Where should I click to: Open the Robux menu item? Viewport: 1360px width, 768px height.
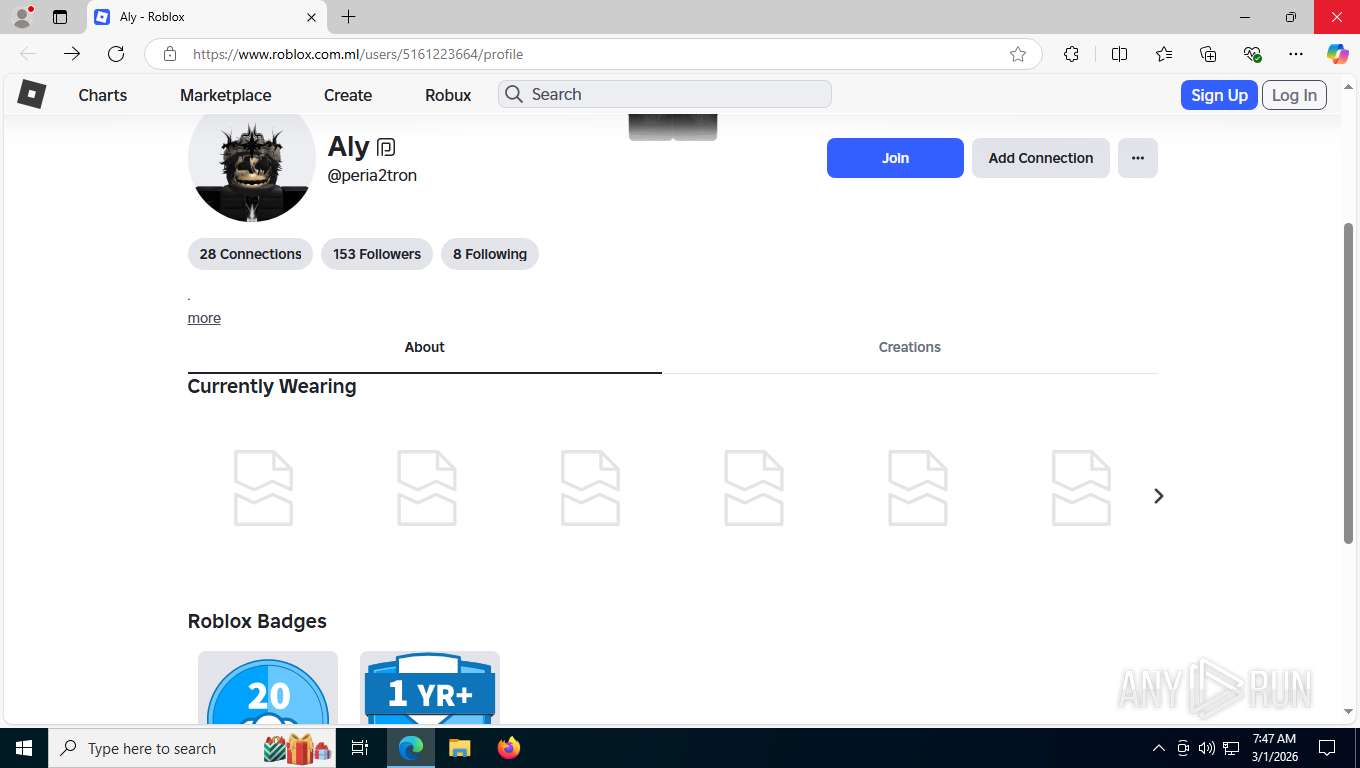pos(448,95)
